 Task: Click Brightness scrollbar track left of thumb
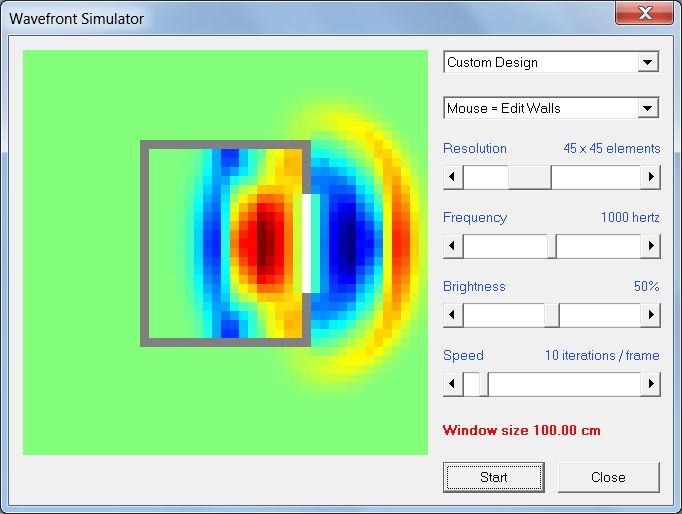pos(504,315)
